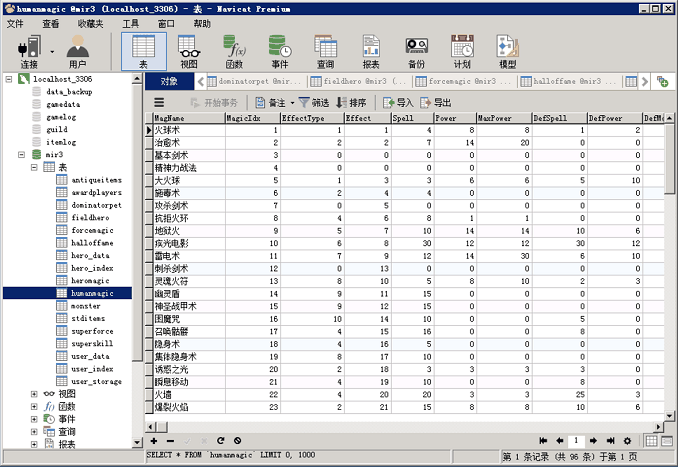Viewport: 678px width, 467px height.
Task: Open the 备份 (Backup) toolbar icon
Action: [x=416, y=50]
